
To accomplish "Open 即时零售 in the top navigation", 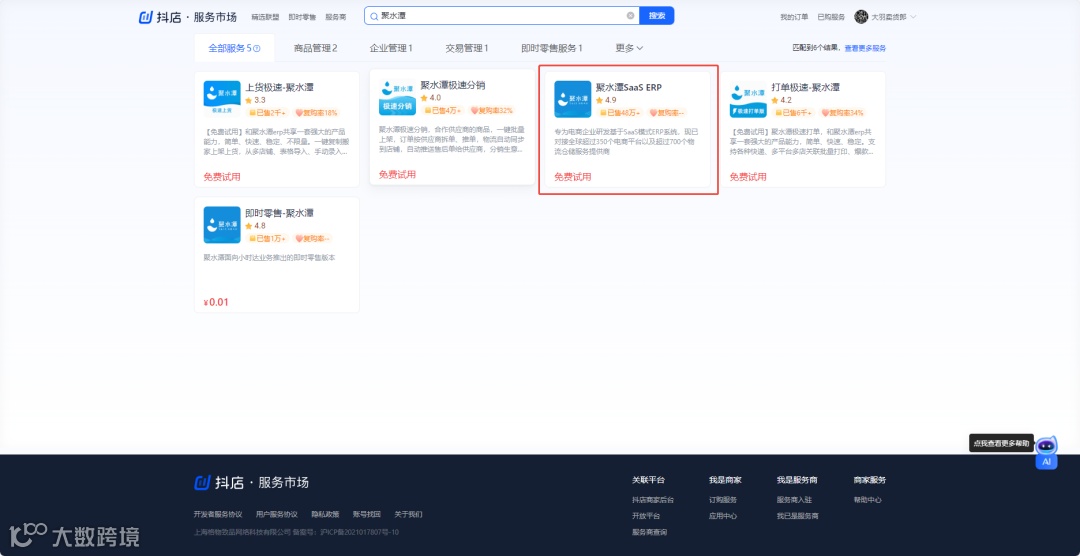I will [302, 17].
